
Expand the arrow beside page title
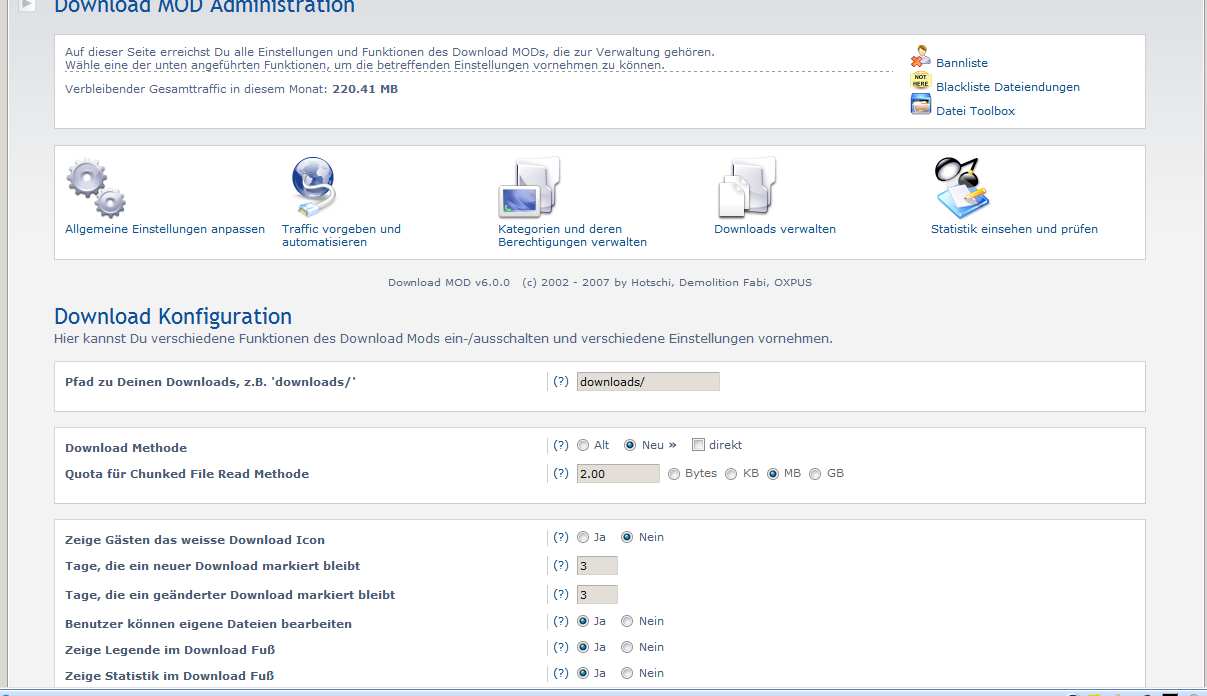[x=27, y=5]
